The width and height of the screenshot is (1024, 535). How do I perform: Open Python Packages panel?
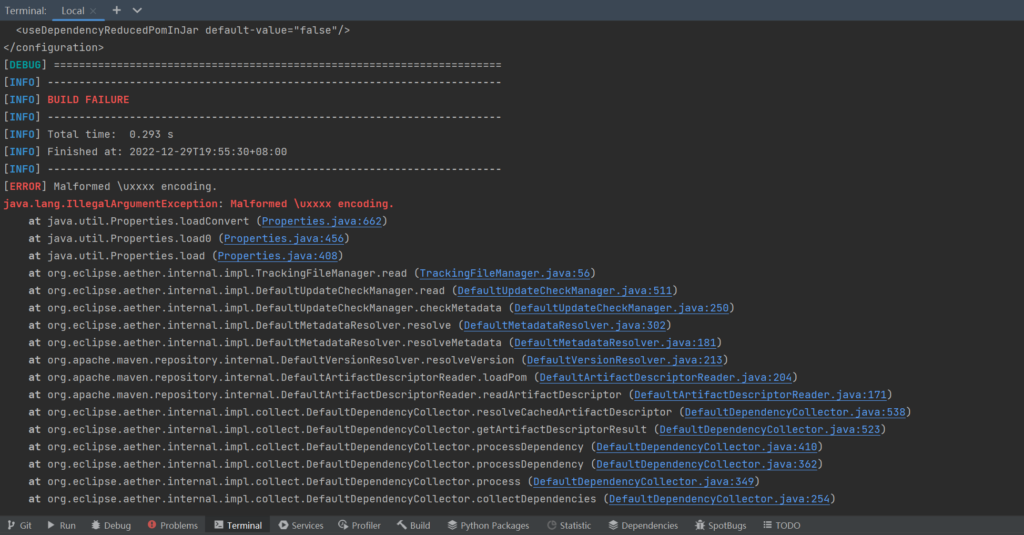coord(488,525)
